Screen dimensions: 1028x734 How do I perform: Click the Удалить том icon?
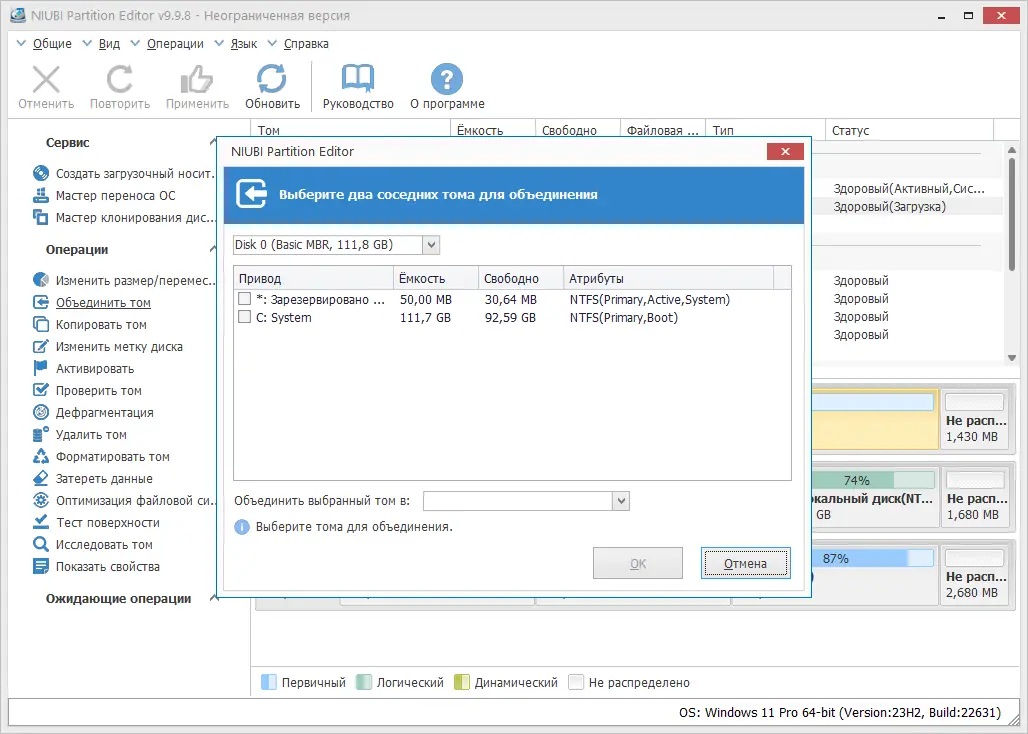[x=41, y=435]
